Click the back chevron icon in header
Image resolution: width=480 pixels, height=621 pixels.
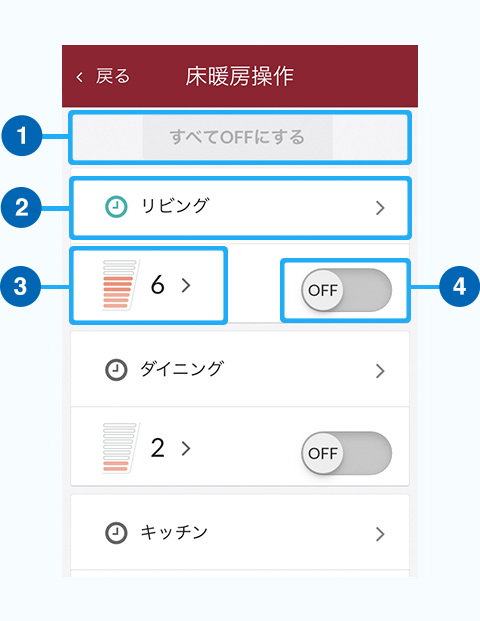tap(80, 77)
